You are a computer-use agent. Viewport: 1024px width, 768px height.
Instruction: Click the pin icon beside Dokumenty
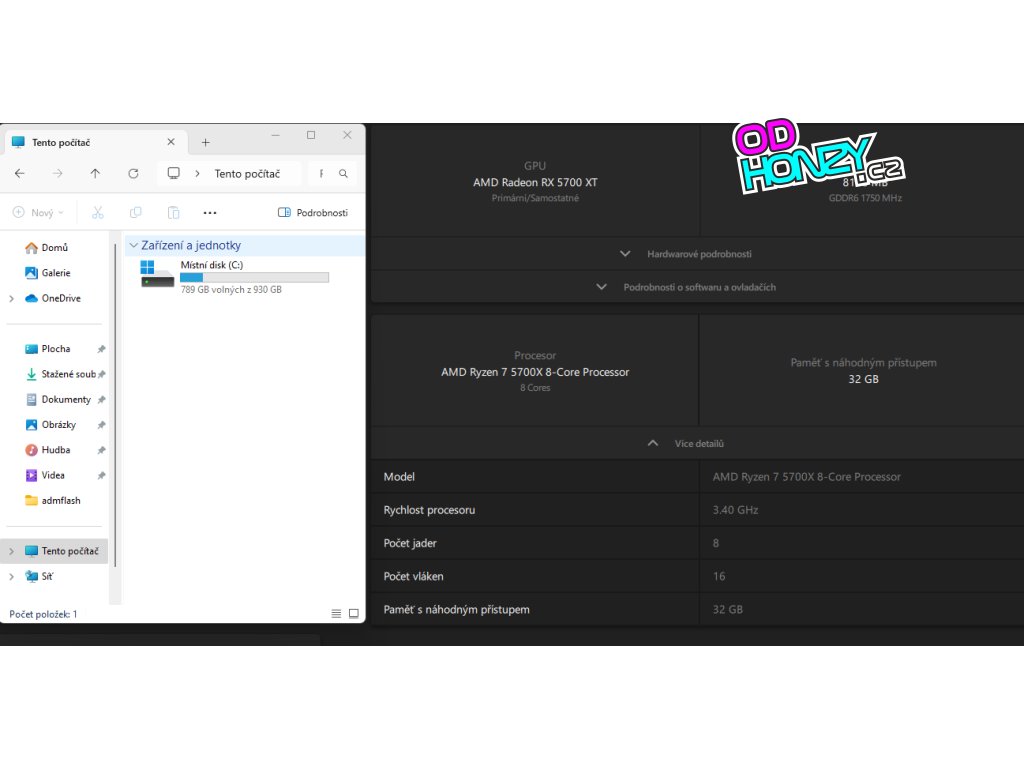(101, 400)
